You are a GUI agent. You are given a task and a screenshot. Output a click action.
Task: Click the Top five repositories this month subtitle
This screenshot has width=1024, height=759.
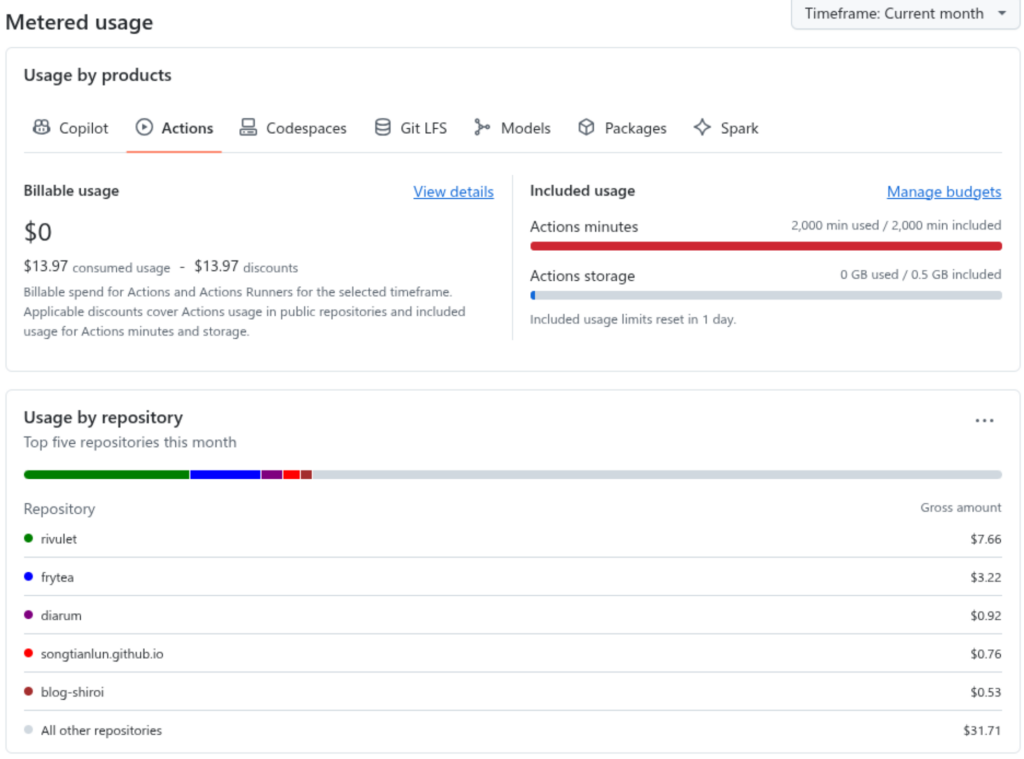tap(130, 442)
